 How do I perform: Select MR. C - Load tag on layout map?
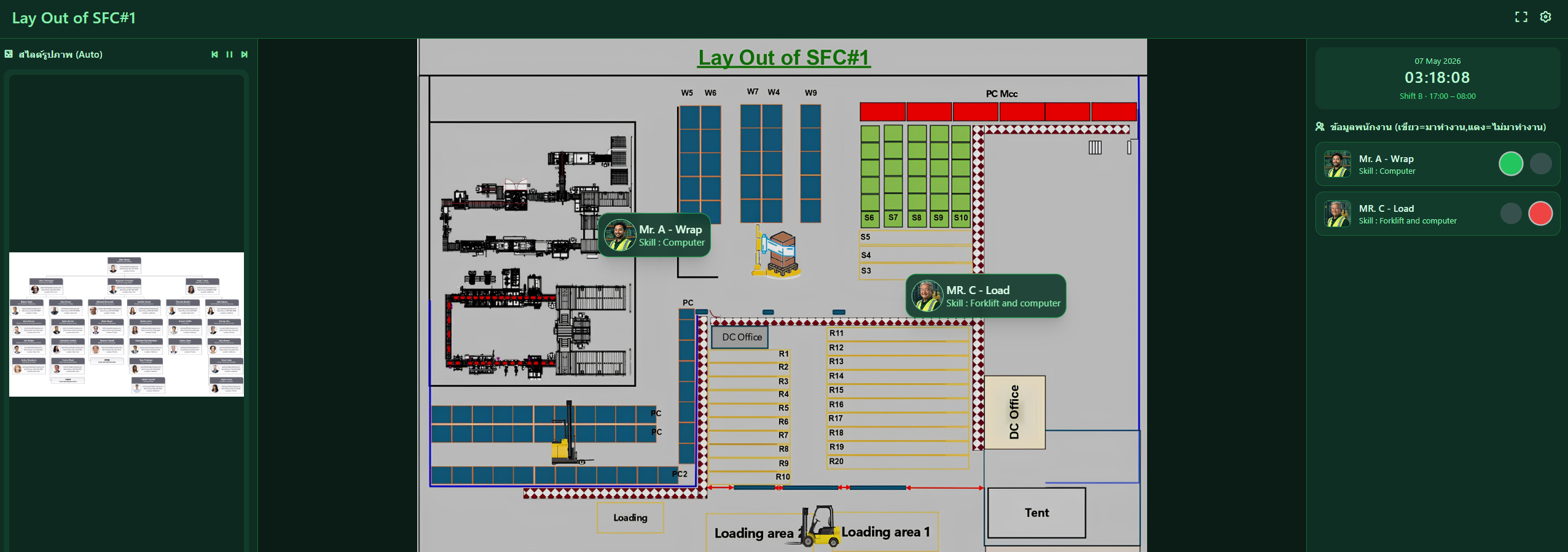986,296
